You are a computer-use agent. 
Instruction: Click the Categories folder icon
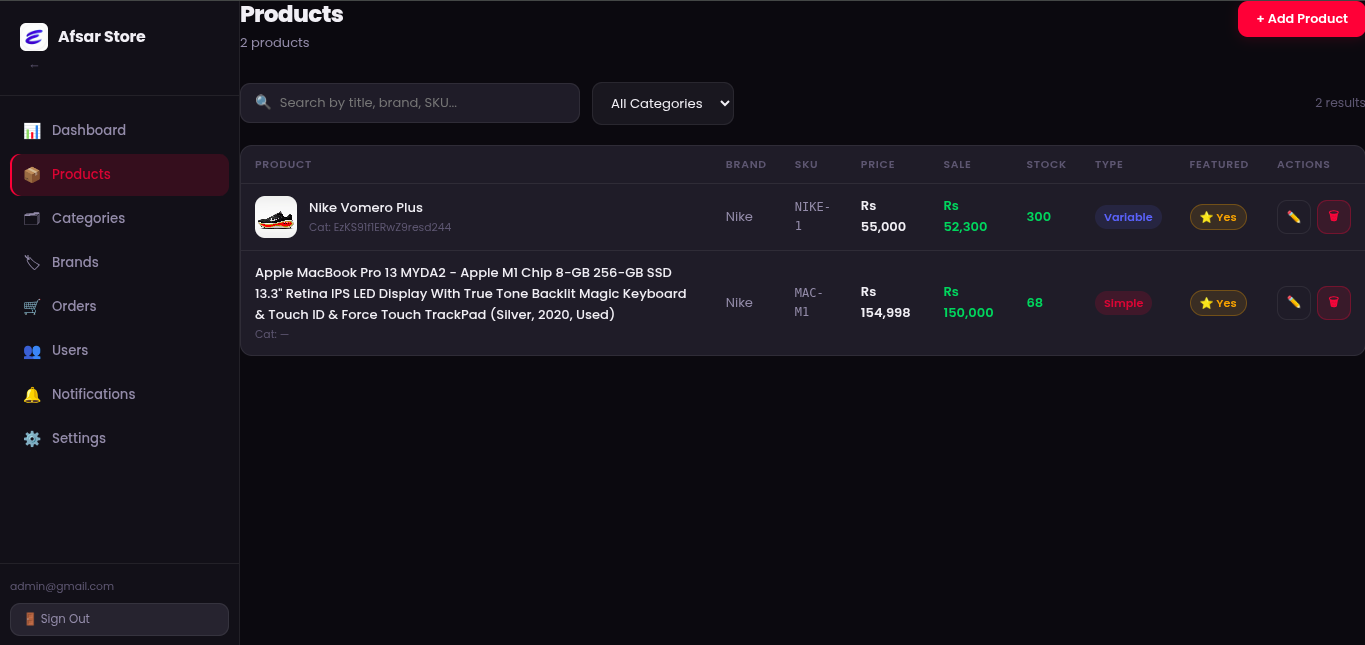32,218
